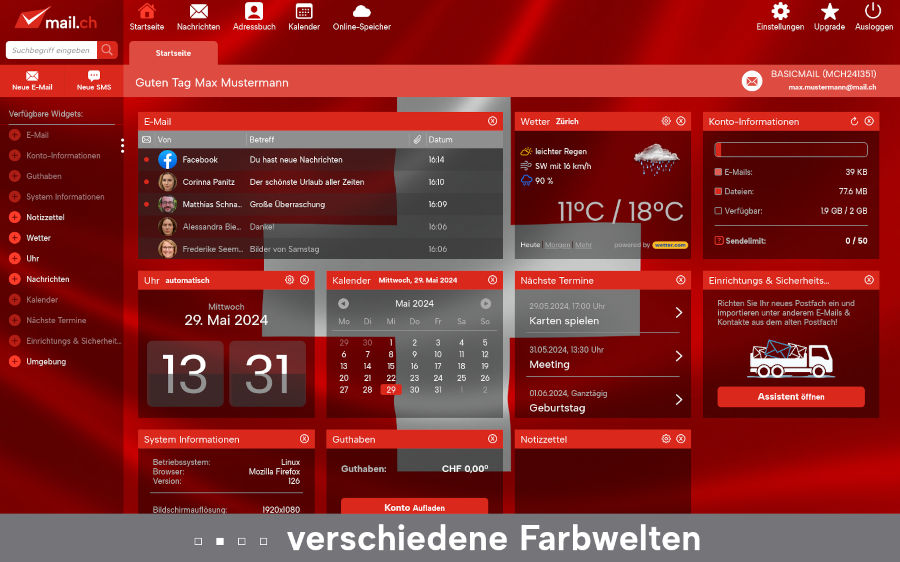Image resolution: width=900 pixels, height=562 pixels.
Task: Open the Online-Speicher cloud icon
Action: coord(361,12)
